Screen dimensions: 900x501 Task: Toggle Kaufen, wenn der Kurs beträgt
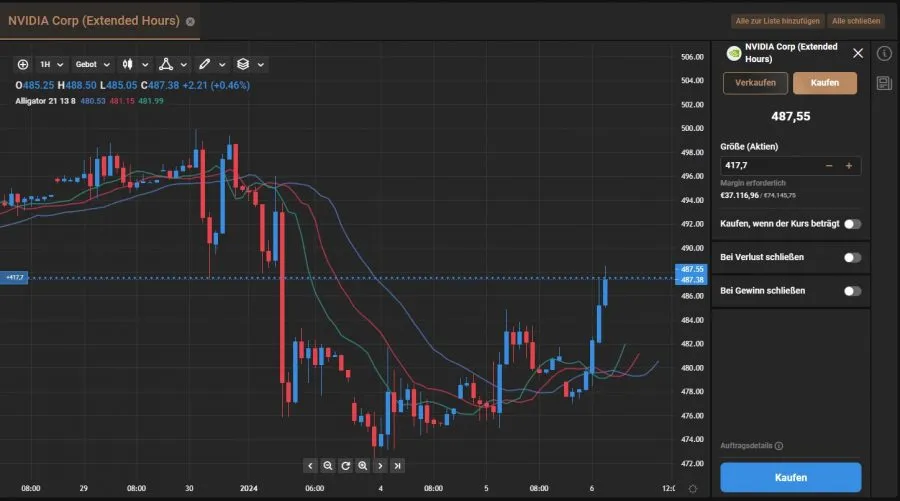[852, 224]
